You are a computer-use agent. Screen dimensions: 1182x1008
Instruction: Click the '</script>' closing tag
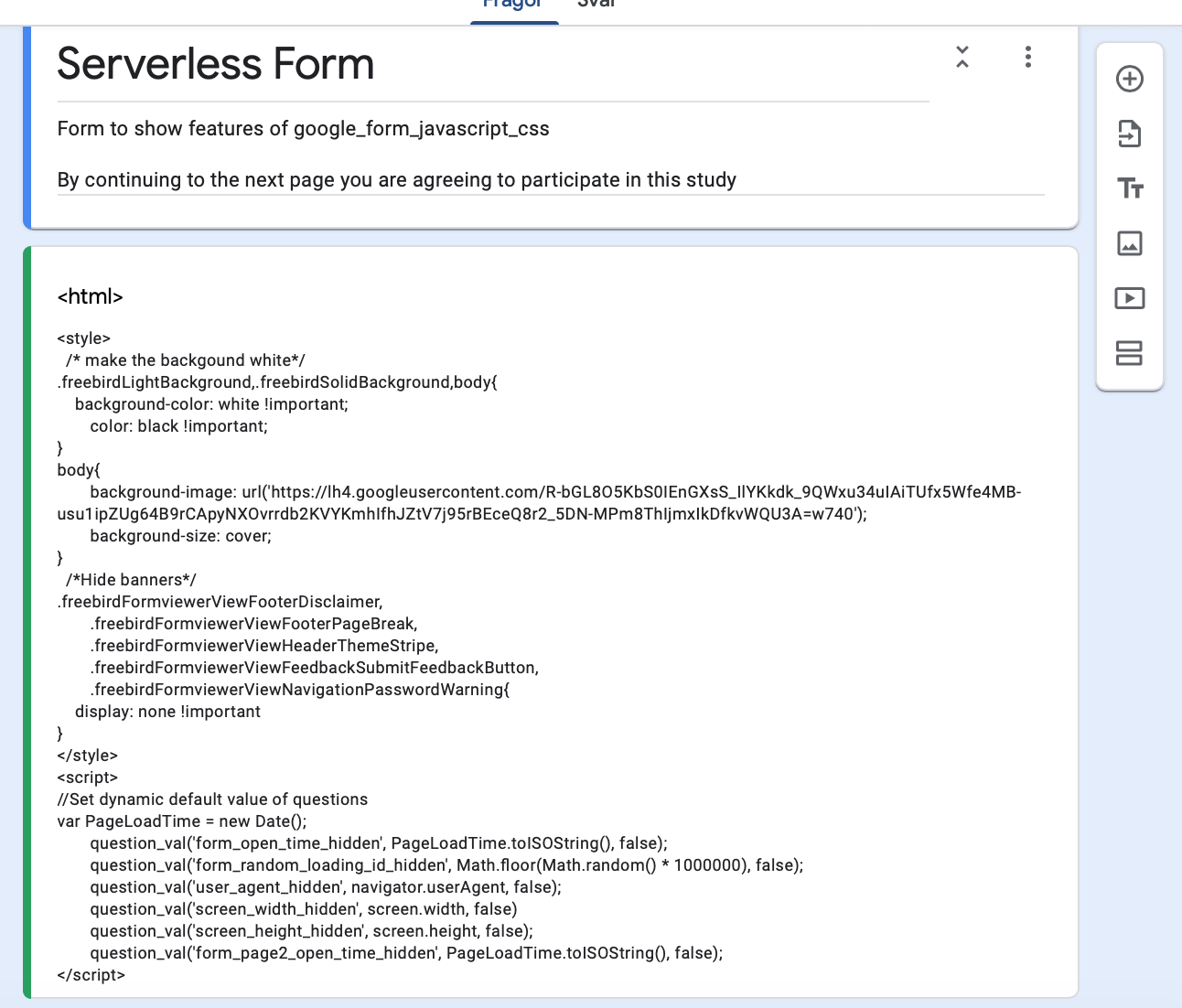(91, 975)
